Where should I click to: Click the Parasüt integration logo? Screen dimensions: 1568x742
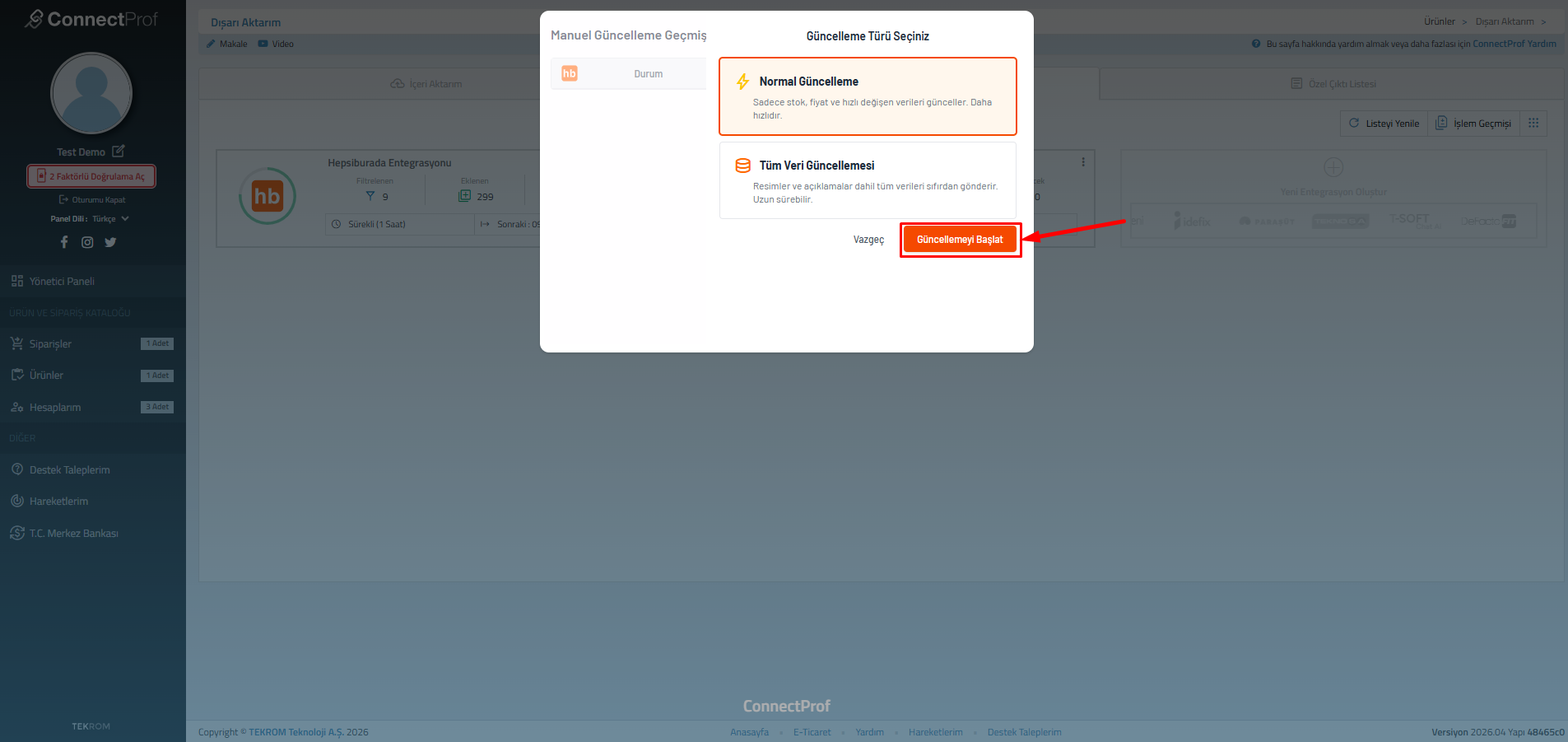[x=1267, y=222]
